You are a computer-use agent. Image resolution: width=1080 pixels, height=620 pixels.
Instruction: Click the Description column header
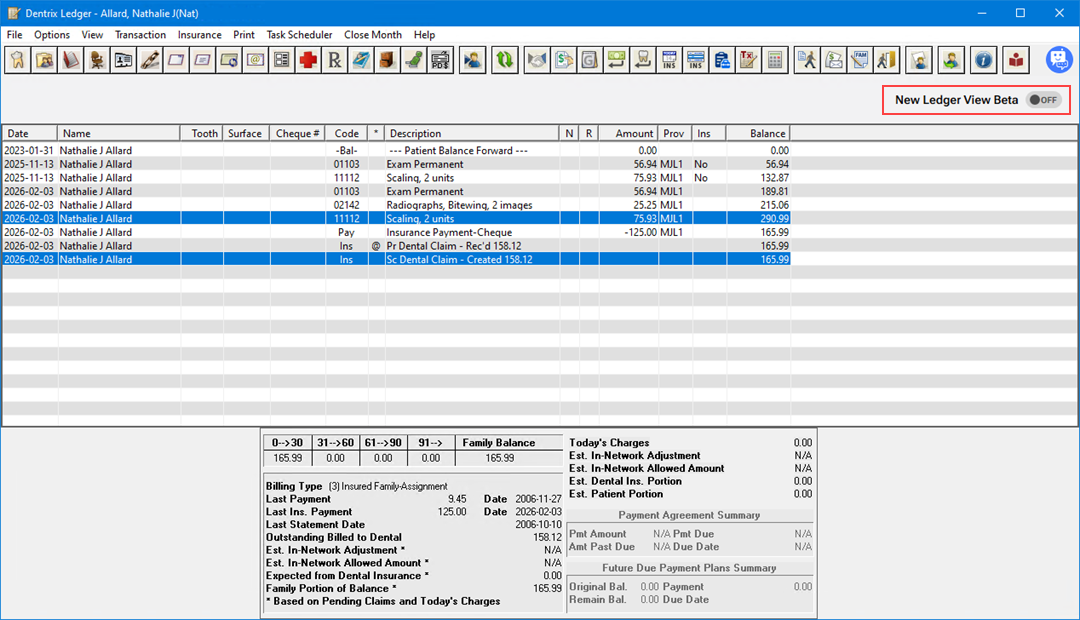[470, 133]
